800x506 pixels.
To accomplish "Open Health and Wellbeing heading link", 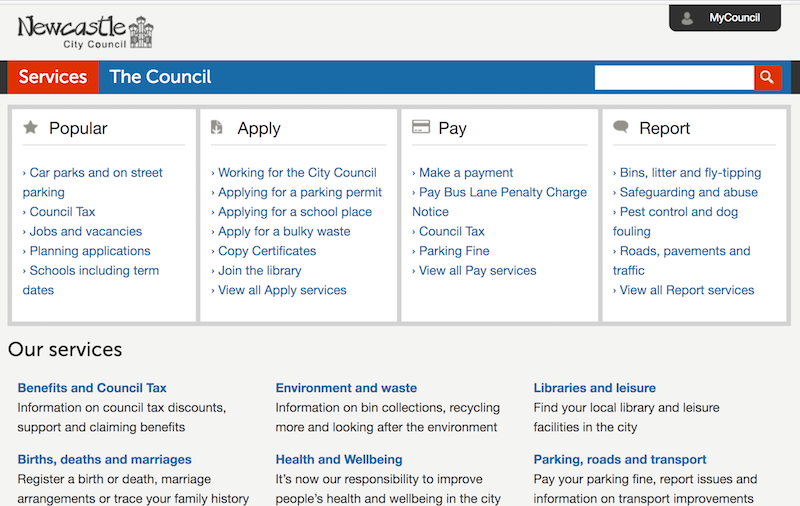I will (x=339, y=460).
